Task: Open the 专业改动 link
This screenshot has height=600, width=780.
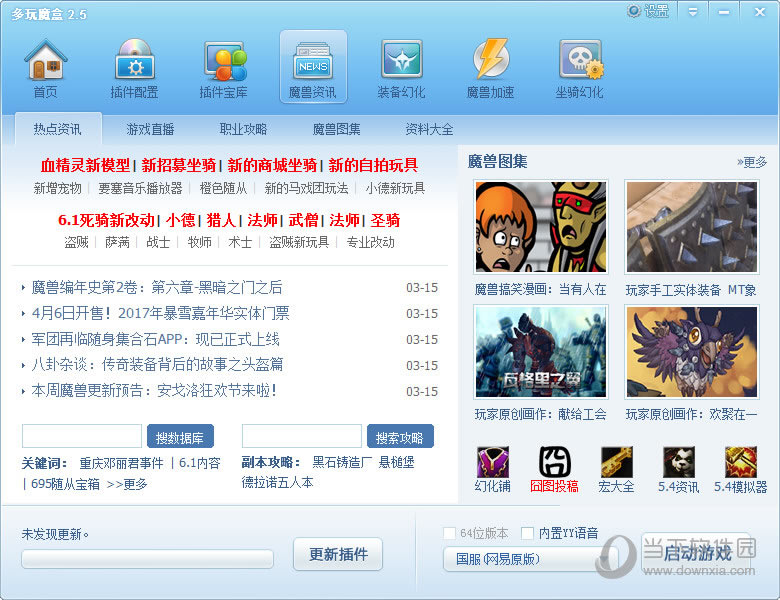Action: tap(371, 242)
